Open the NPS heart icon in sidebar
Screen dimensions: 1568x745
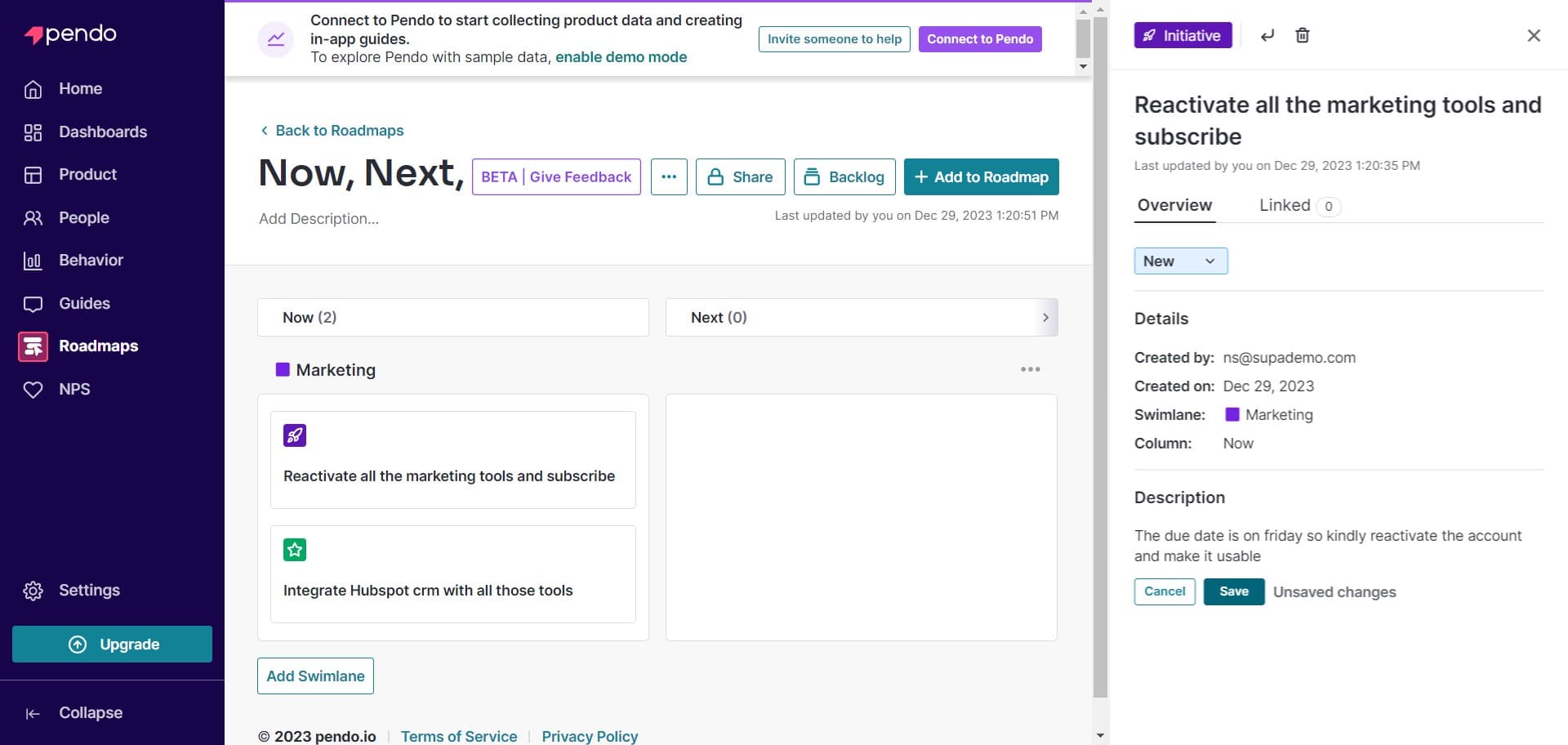click(33, 390)
